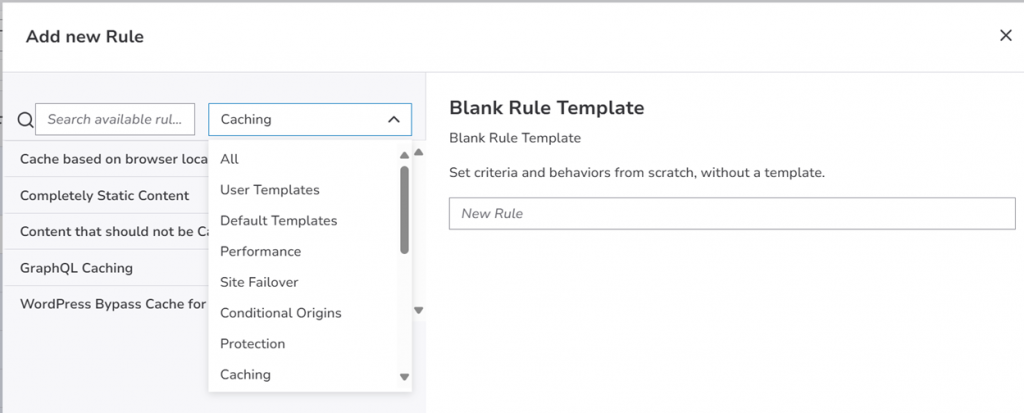Choose Site Failover category
The image size is (1024, 413).
tap(259, 283)
